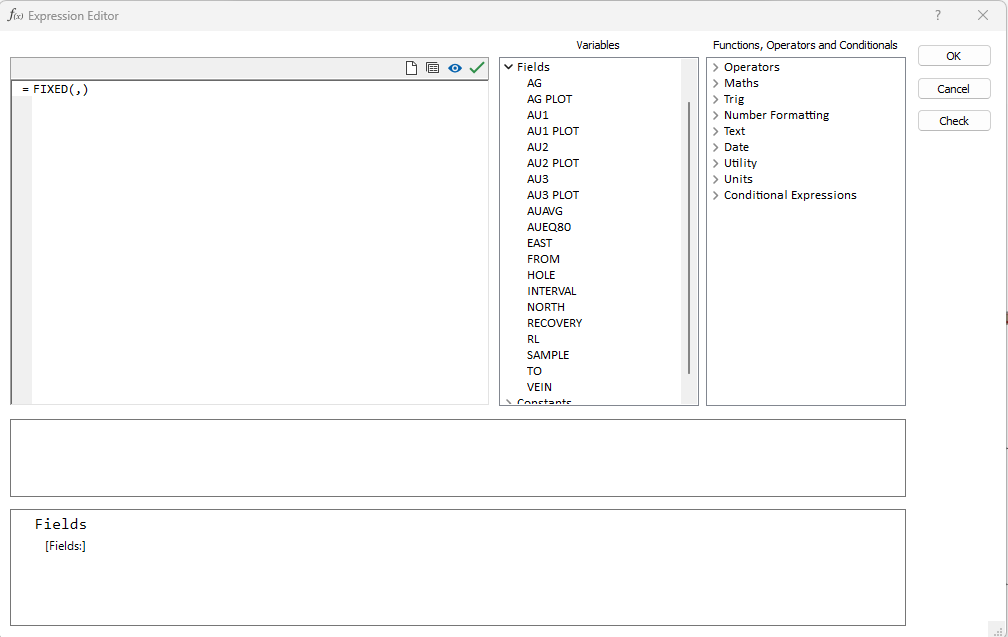Select the Text functions category
This screenshot has width=1008, height=637.
(734, 131)
